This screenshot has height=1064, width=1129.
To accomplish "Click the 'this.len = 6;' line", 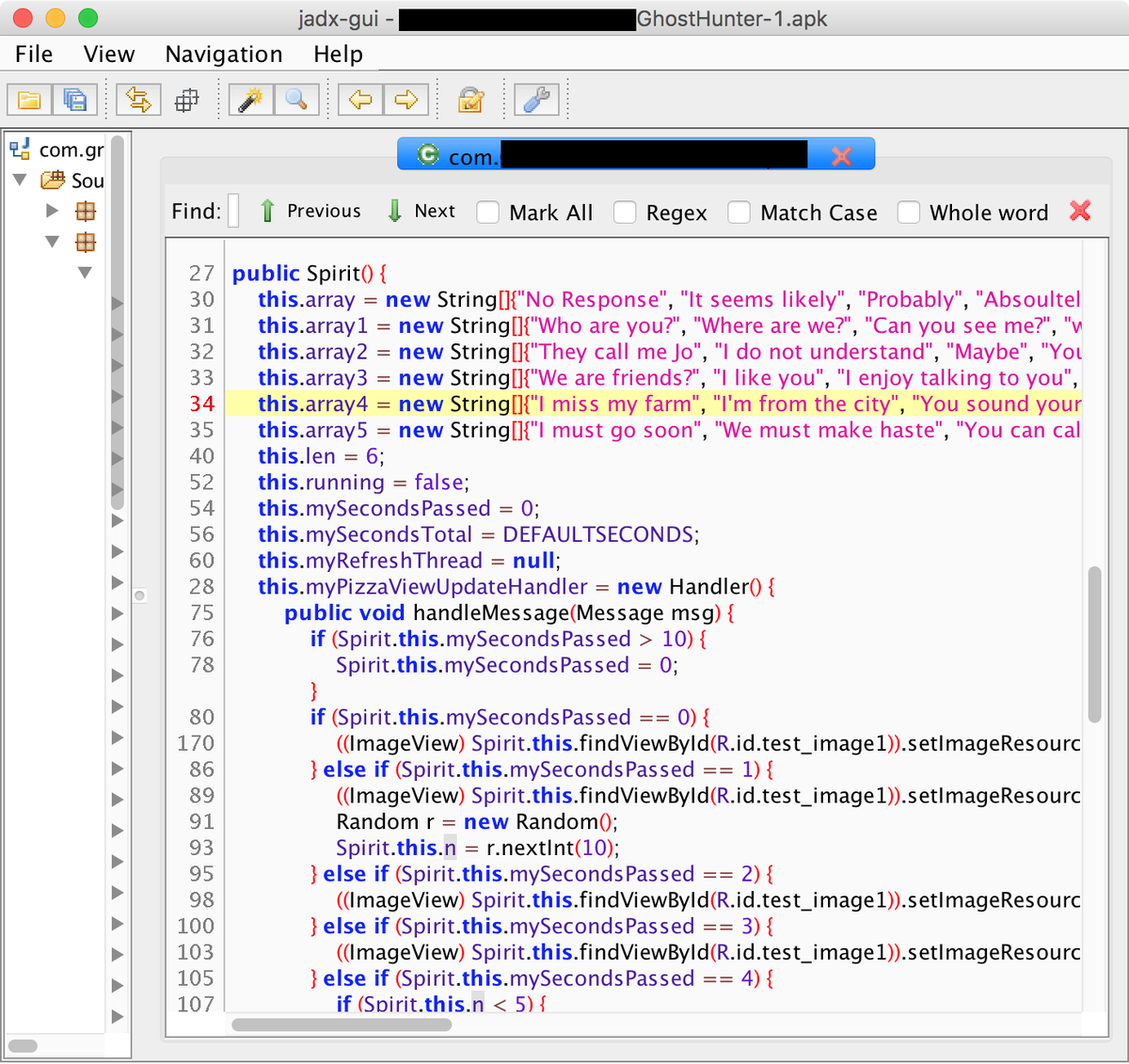I will 321,455.
